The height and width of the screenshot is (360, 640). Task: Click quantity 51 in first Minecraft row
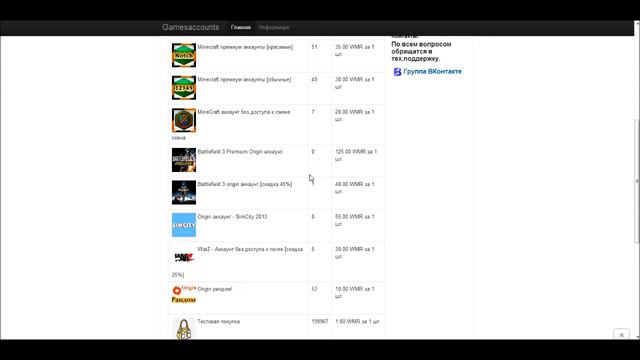point(314,47)
